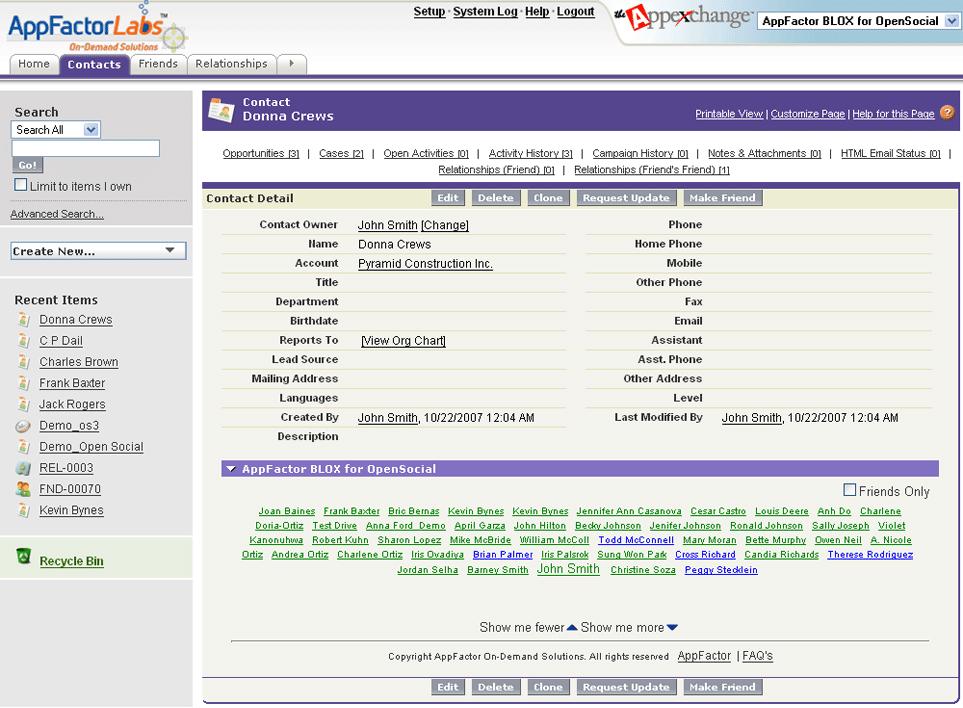Click the Recycle Bin icon
The image size is (963, 708).
24,557
